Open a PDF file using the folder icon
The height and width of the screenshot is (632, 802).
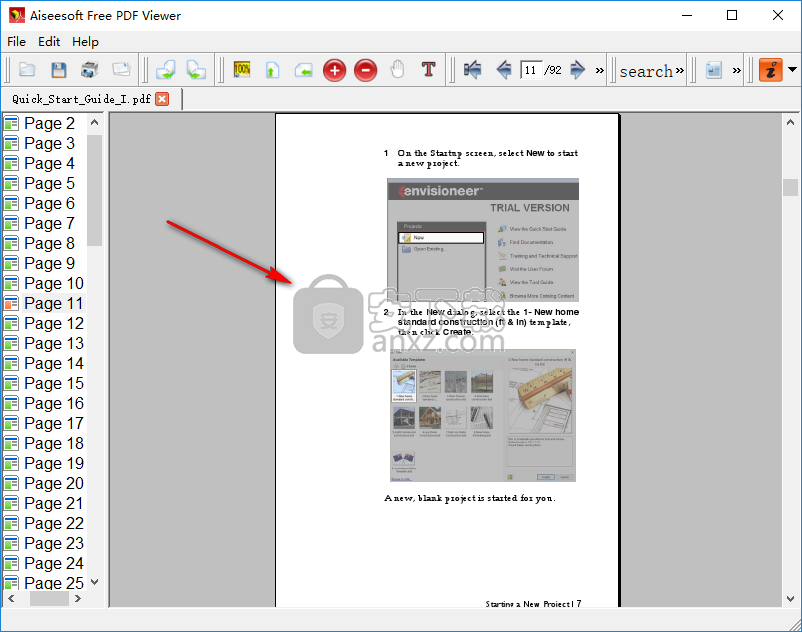coord(27,70)
